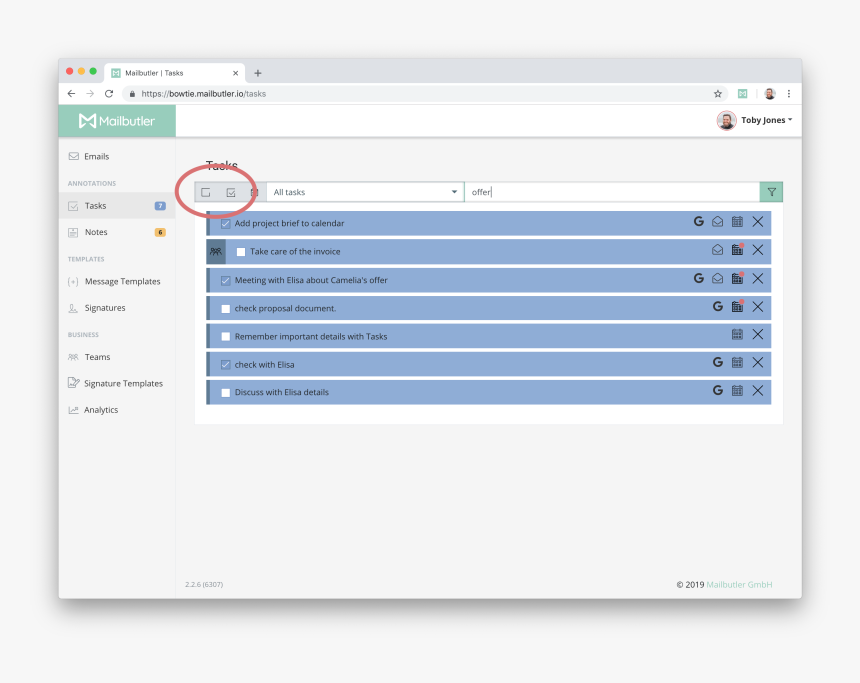The image size is (860, 683).
Task: Delete task 'Add project brief to calendar'
Action: click(757, 222)
